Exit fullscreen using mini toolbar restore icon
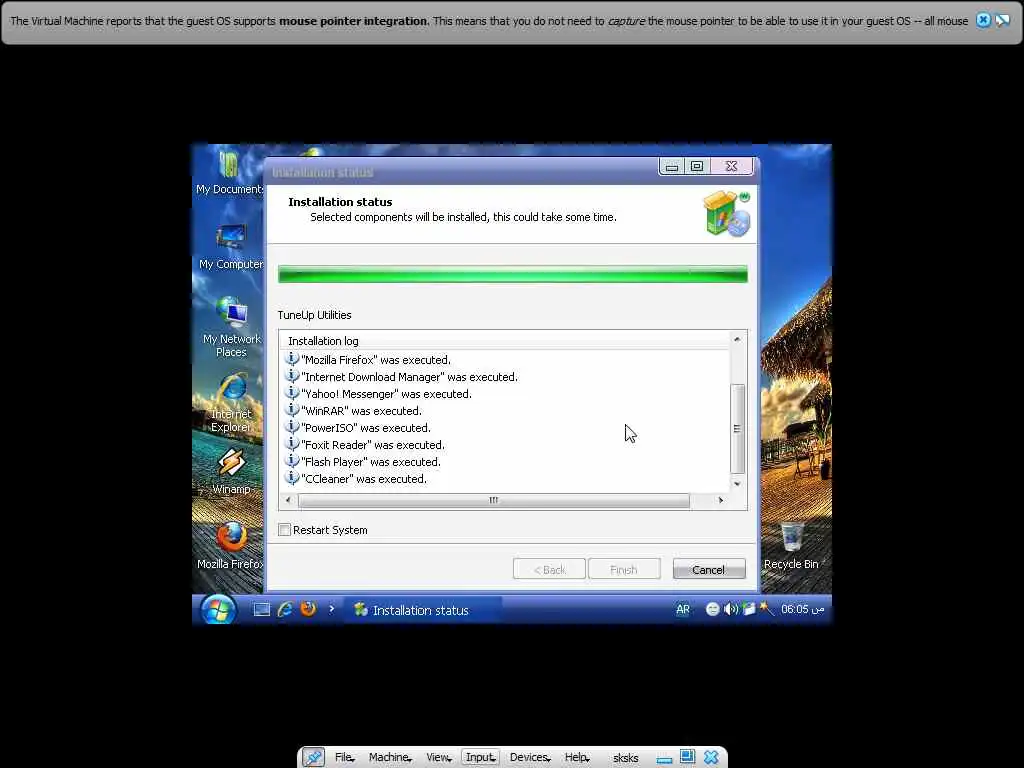Screen dimensions: 1024x768 [687, 757]
